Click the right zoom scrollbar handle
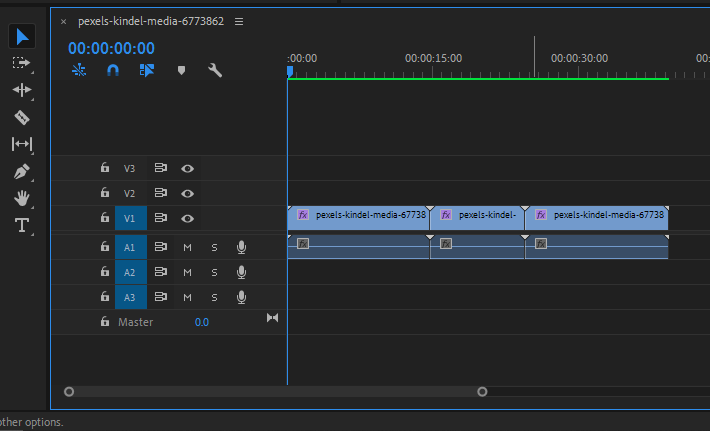This screenshot has width=710, height=431. coord(482,392)
